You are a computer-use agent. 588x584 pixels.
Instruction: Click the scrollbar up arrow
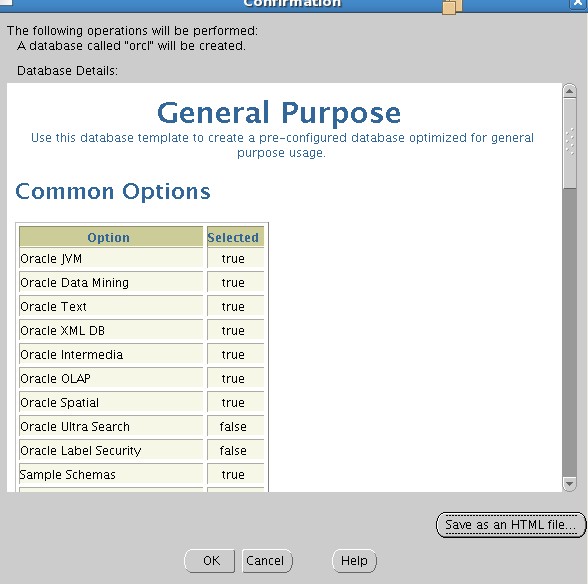pyautogui.click(x=569, y=91)
